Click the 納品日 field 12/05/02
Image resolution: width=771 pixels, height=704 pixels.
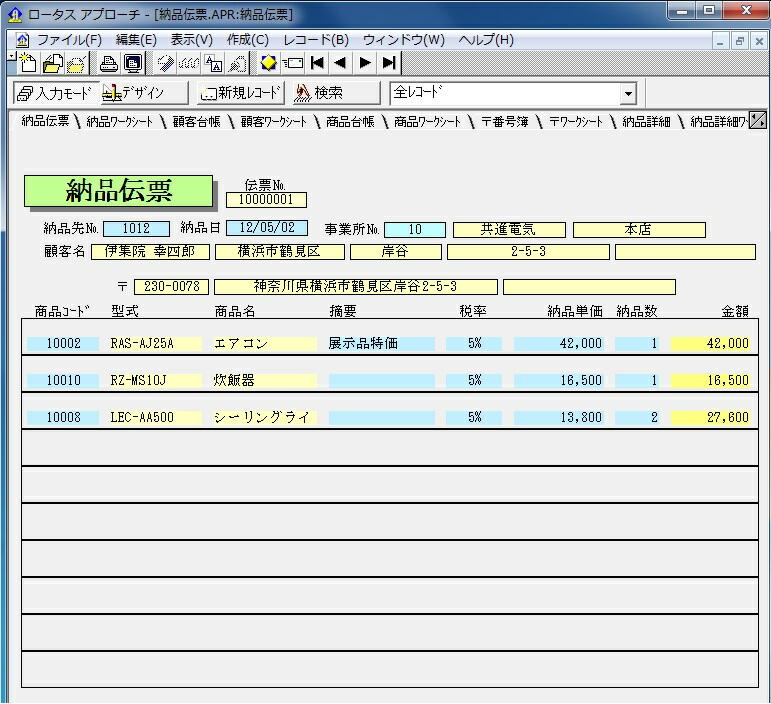pyautogui.click(x=267, y=228)
